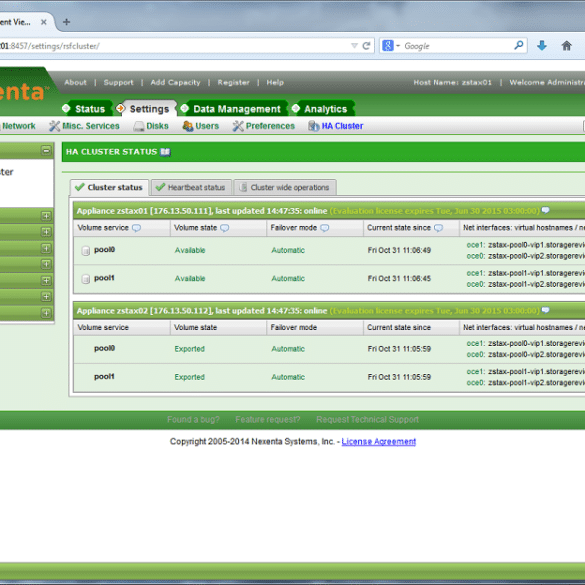Open HA Cluster settings
This screenshot has height=585, width=585.
pyautogui.click(x=335, y=126)
